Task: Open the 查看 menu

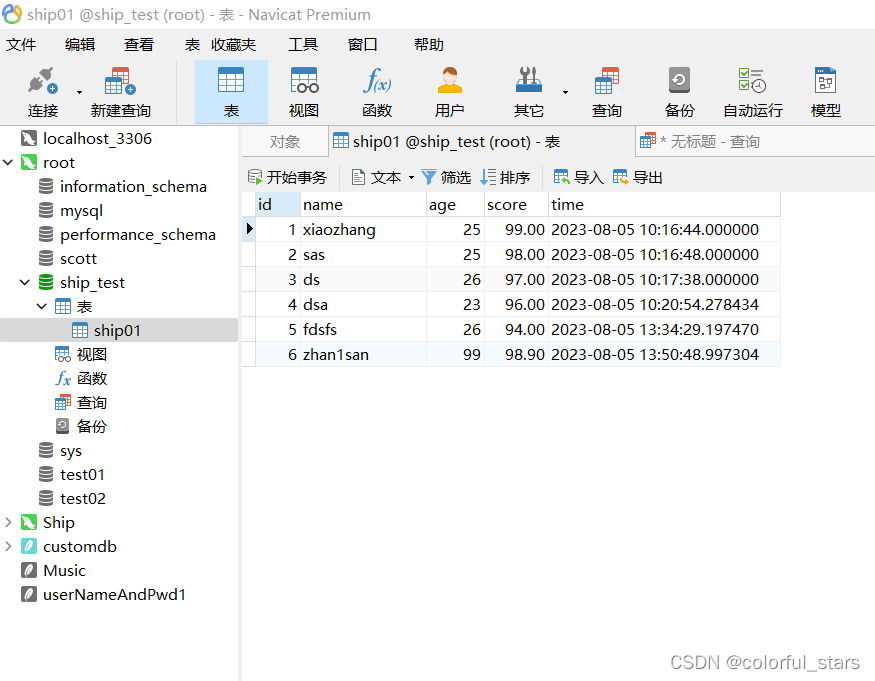Action: click(x=138, y=45)
